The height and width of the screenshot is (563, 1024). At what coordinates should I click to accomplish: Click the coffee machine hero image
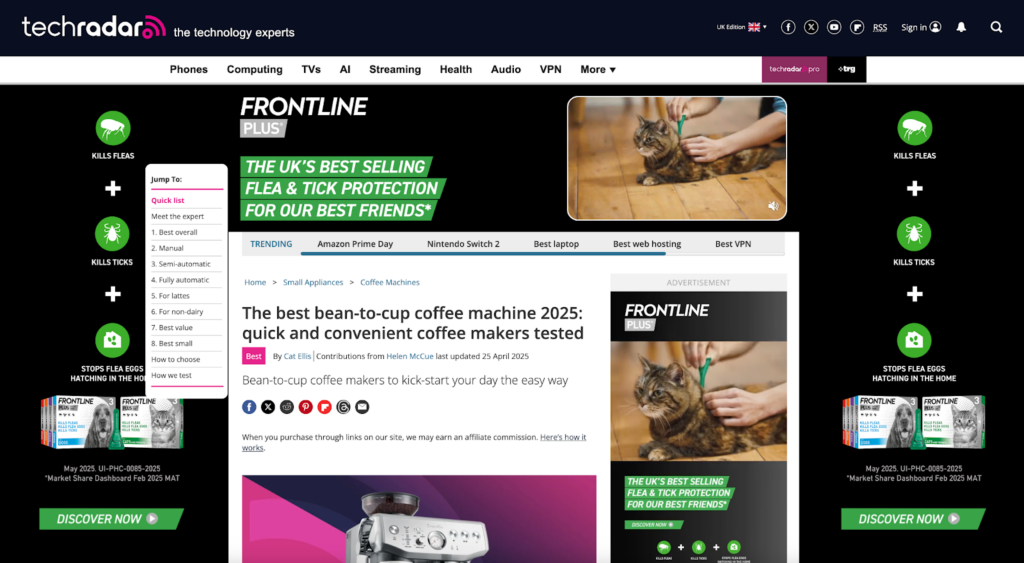pos(419,519)
